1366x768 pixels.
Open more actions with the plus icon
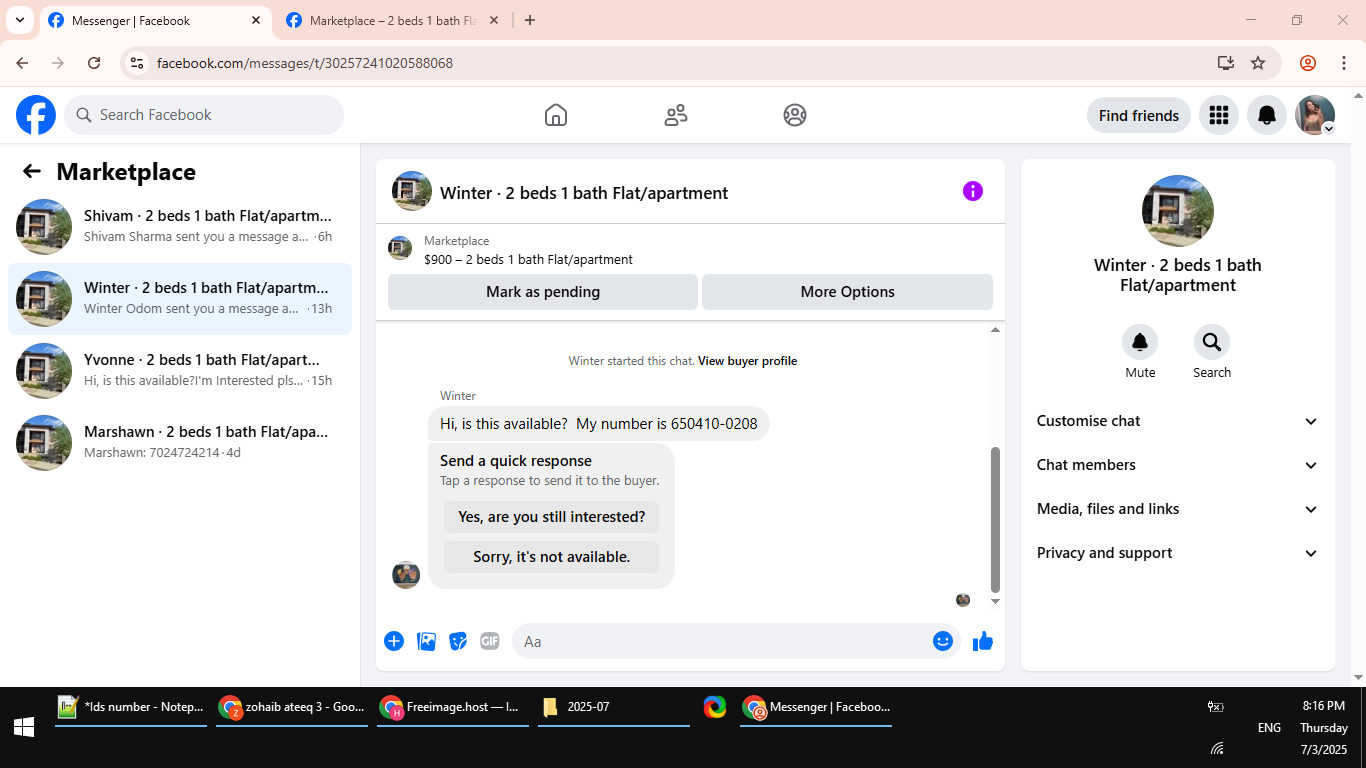click(x=394, y=641)
